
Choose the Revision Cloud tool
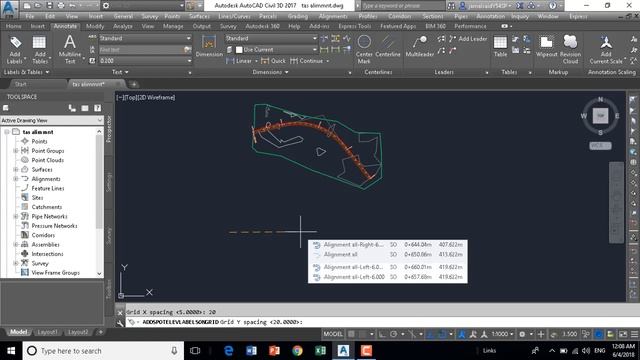click(570, 49)
